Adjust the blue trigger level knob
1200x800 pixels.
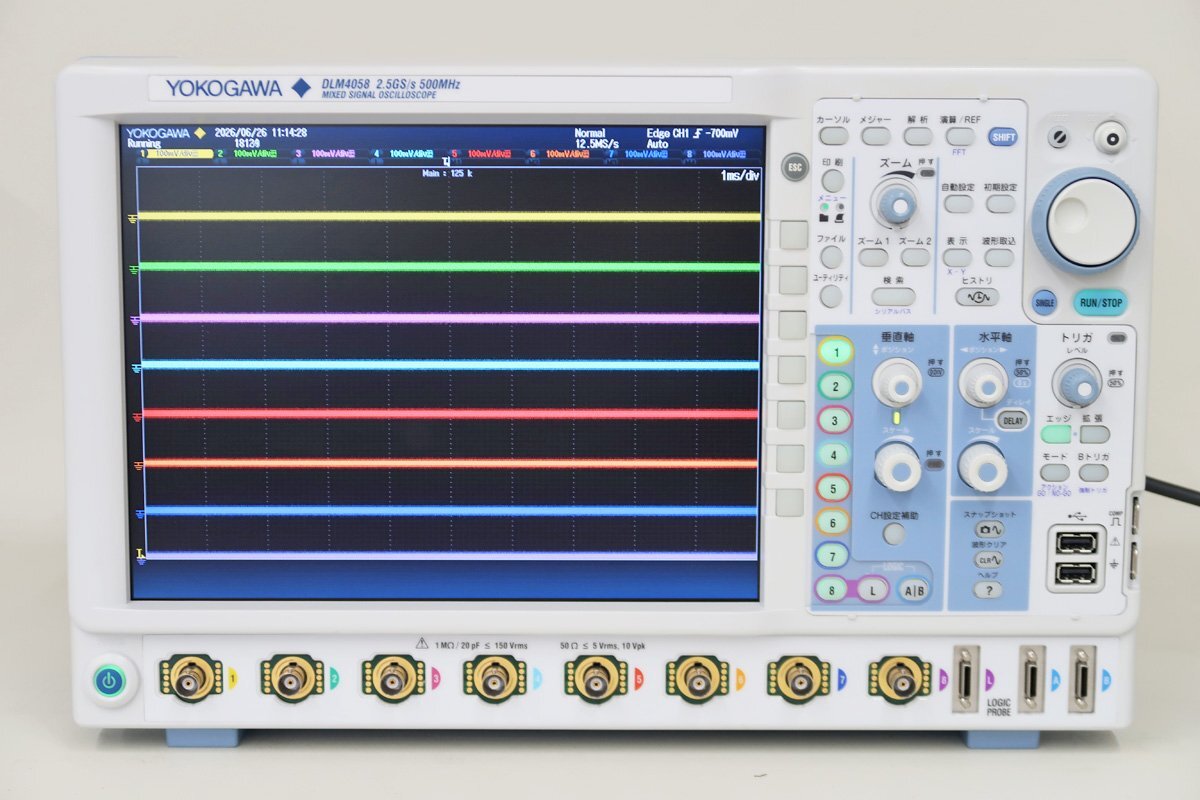click(x=1078, y=382)
